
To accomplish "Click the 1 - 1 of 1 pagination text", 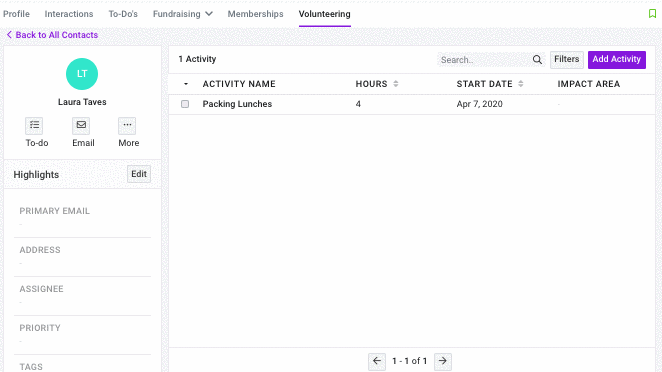I will [x=410, y=361].
